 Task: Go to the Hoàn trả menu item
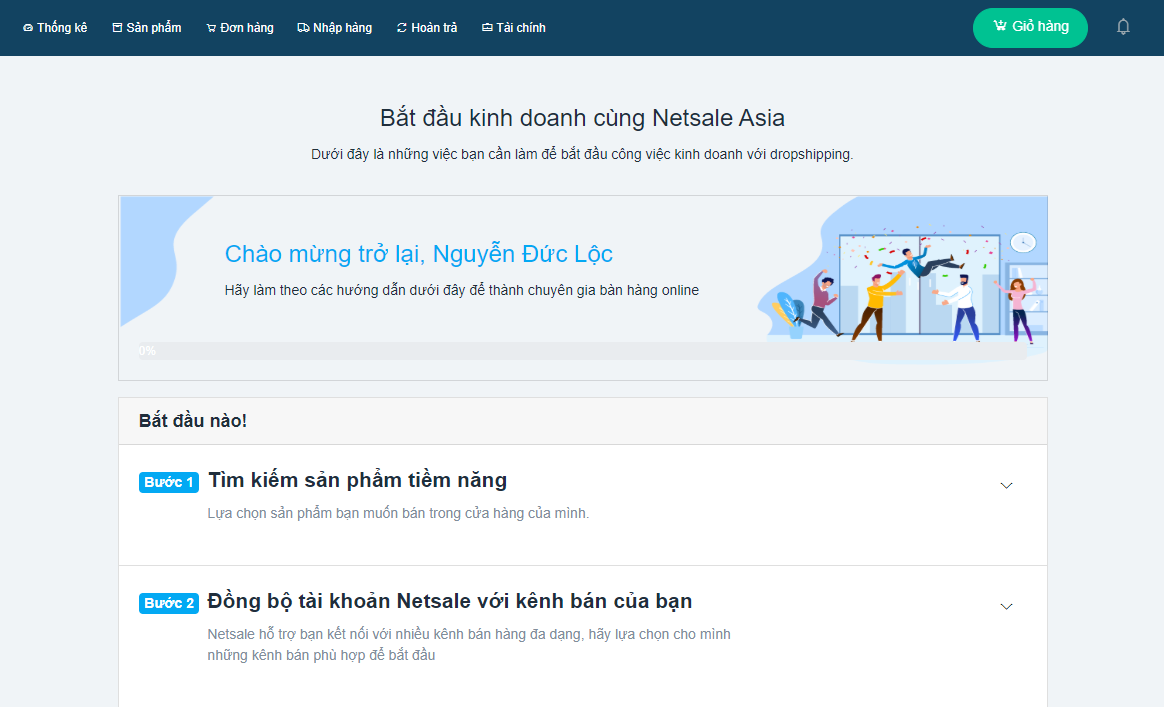pyautogui.click(x=427, y=27)
